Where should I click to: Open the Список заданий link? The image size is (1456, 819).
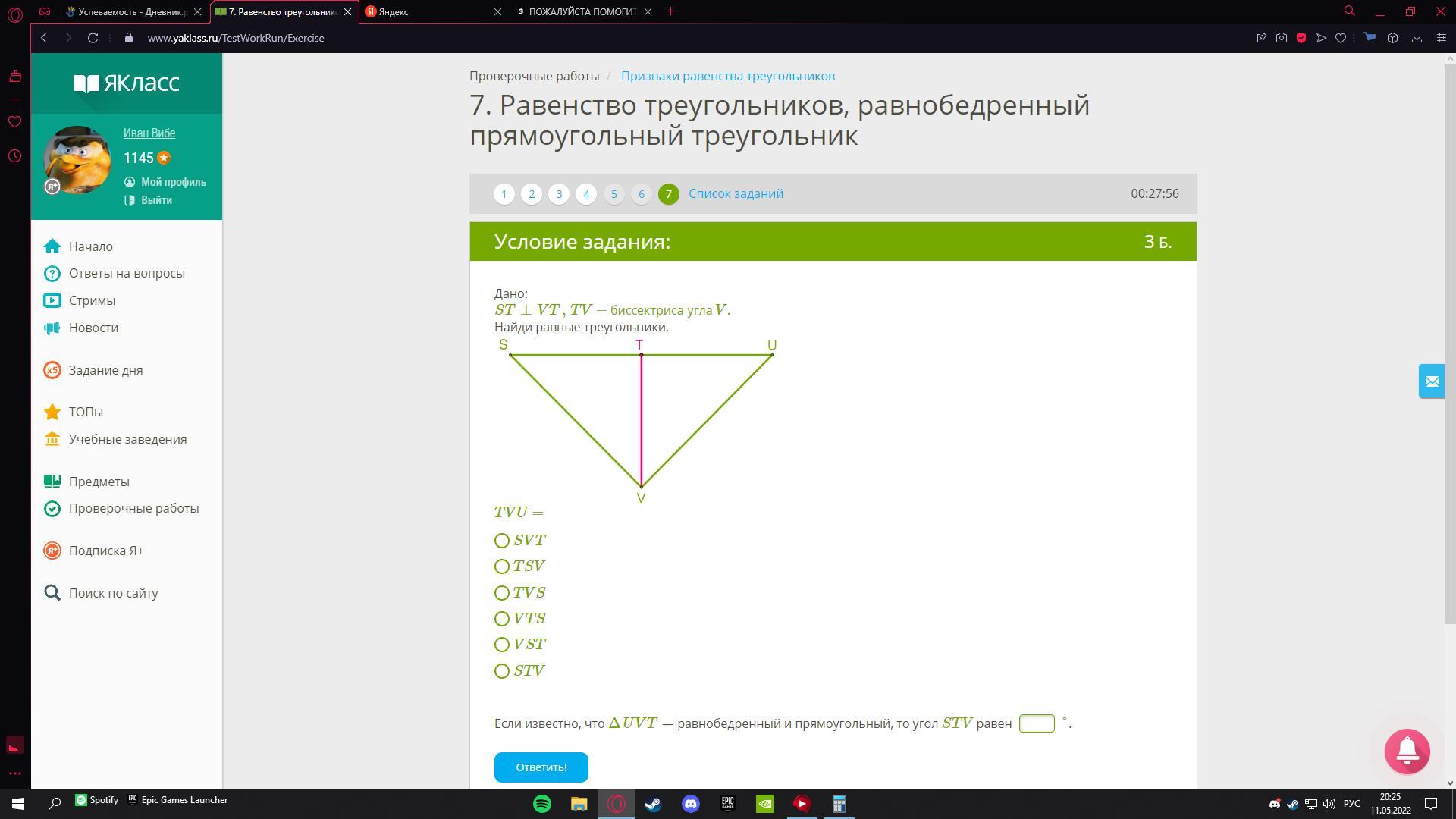(736, 193)
